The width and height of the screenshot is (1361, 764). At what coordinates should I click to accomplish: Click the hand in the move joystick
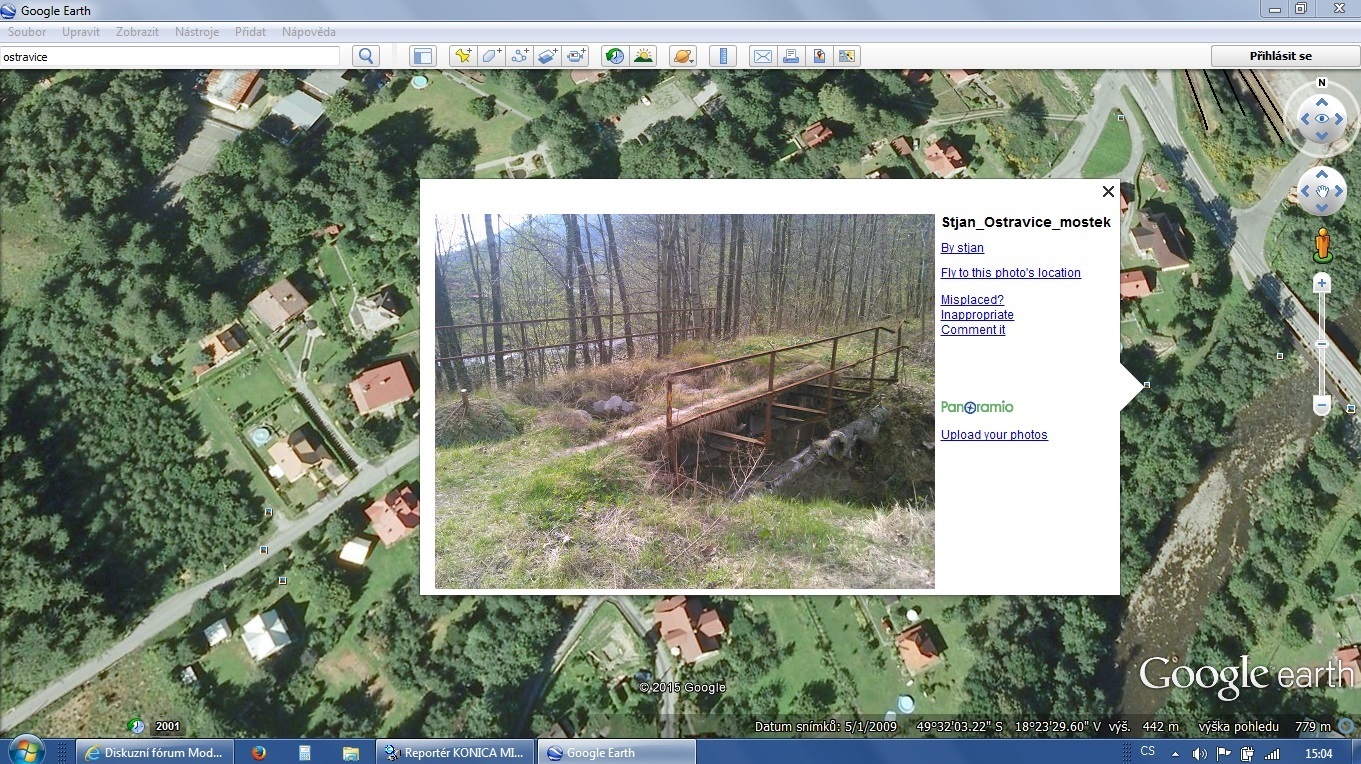click(x=1322, y=190)
